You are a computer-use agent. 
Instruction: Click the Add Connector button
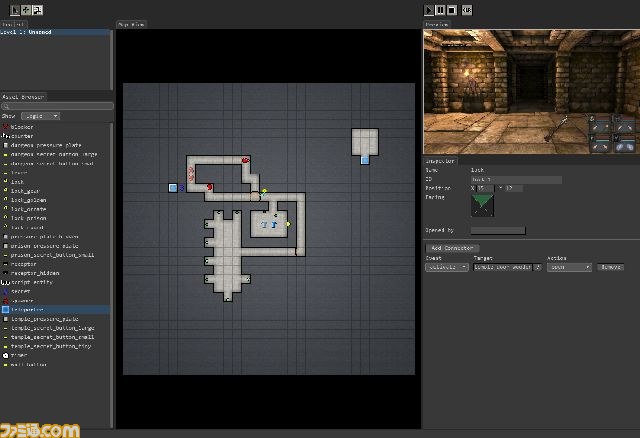tap(452, 248)
